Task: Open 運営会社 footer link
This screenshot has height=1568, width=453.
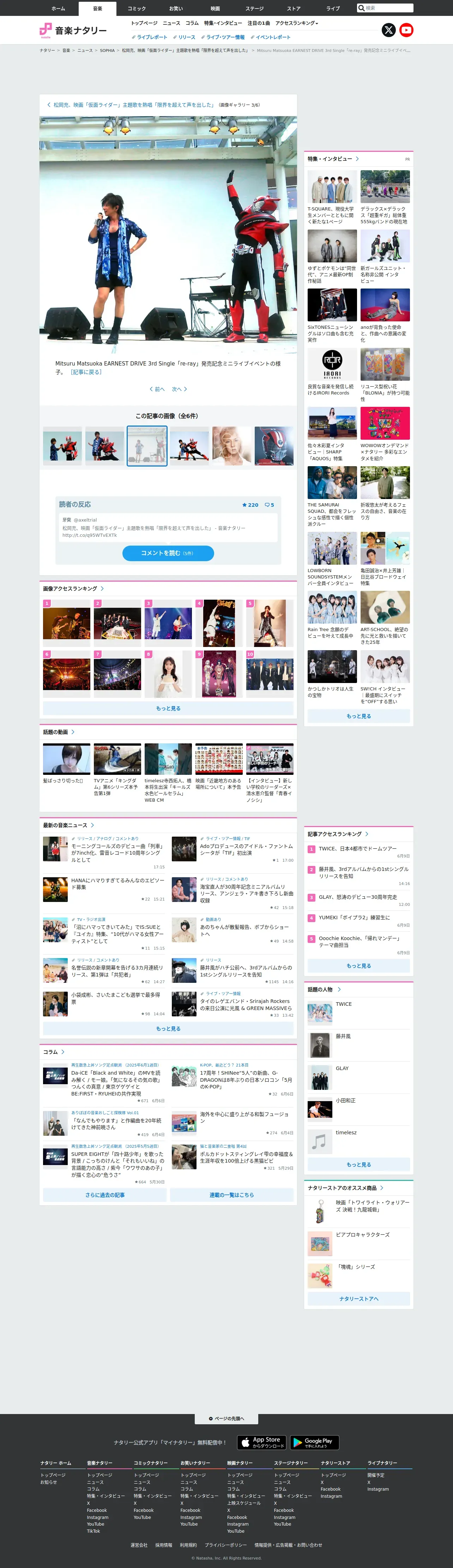Action: click(139, 1545)
